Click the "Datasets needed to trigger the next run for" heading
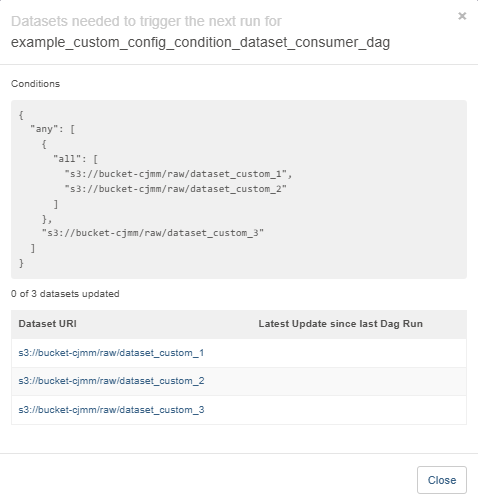 pos(146,21)
